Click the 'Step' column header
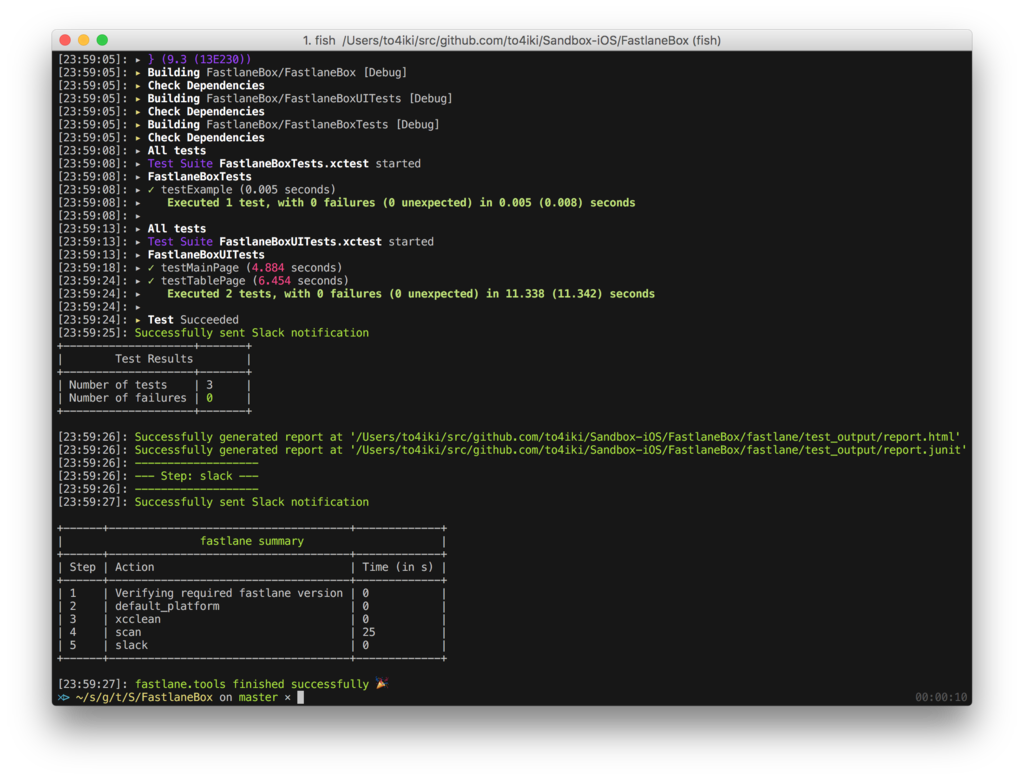The height and width of the screenshot is (780, 1024). [x=82, y=567]
